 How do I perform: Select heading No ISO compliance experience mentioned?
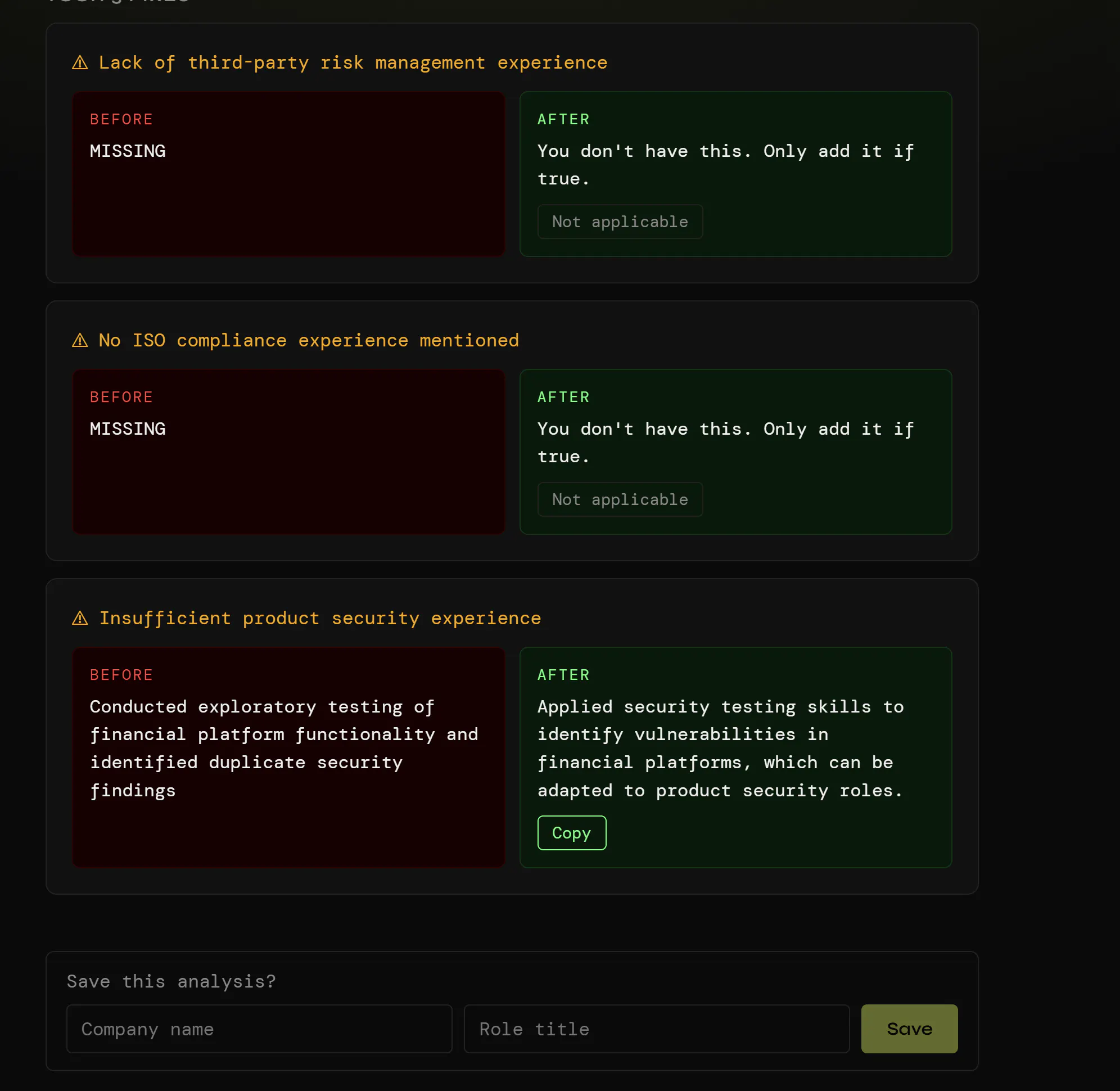tap(309, 340)
